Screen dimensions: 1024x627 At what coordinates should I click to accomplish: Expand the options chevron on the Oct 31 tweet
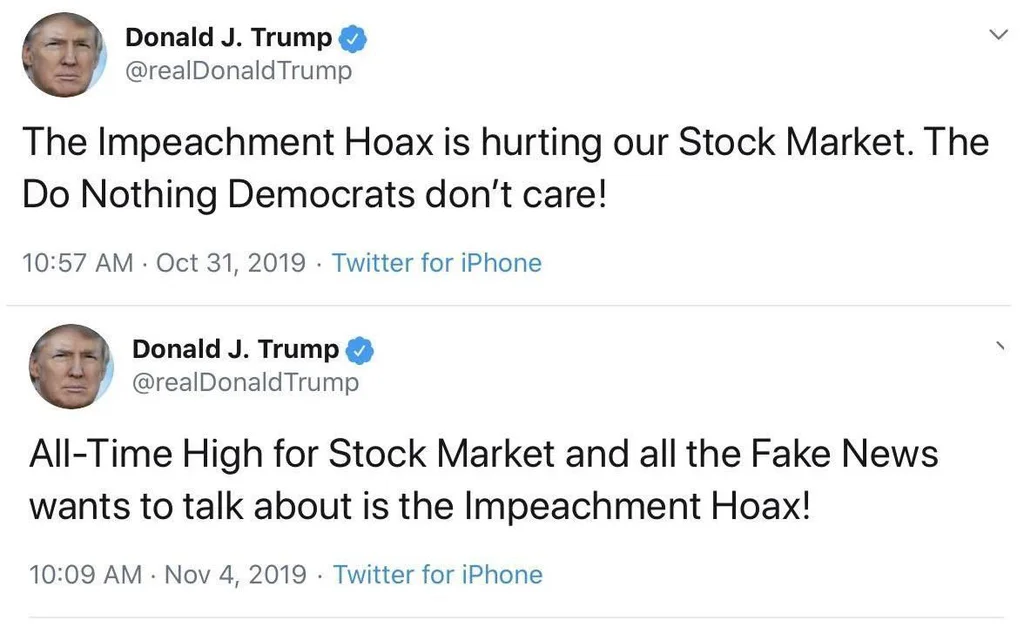(x=997, y=35)
